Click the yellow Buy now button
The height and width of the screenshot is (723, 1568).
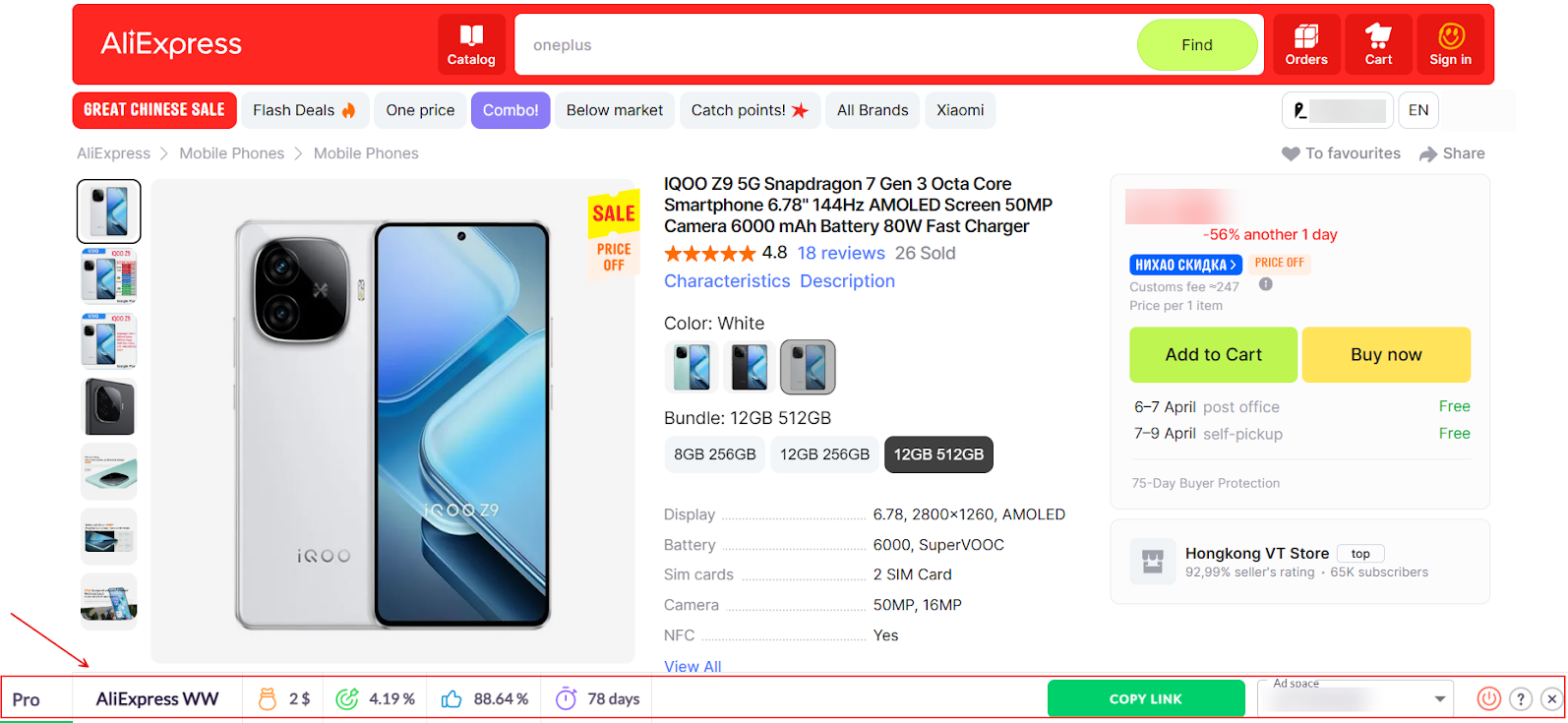tap(1386, 355)
